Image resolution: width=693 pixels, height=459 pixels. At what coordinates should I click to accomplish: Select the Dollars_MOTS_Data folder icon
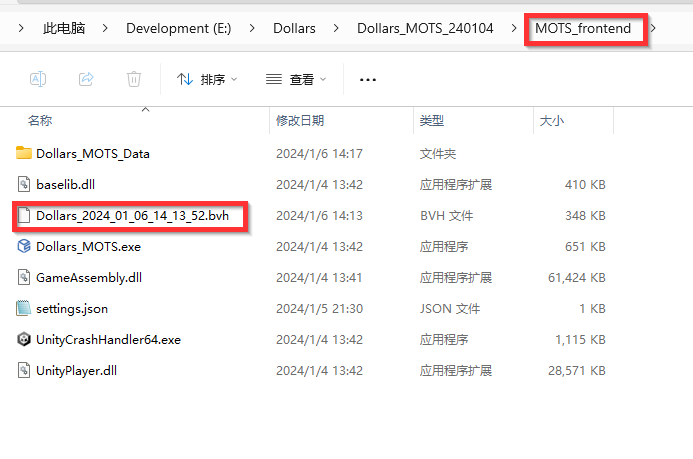25,153
